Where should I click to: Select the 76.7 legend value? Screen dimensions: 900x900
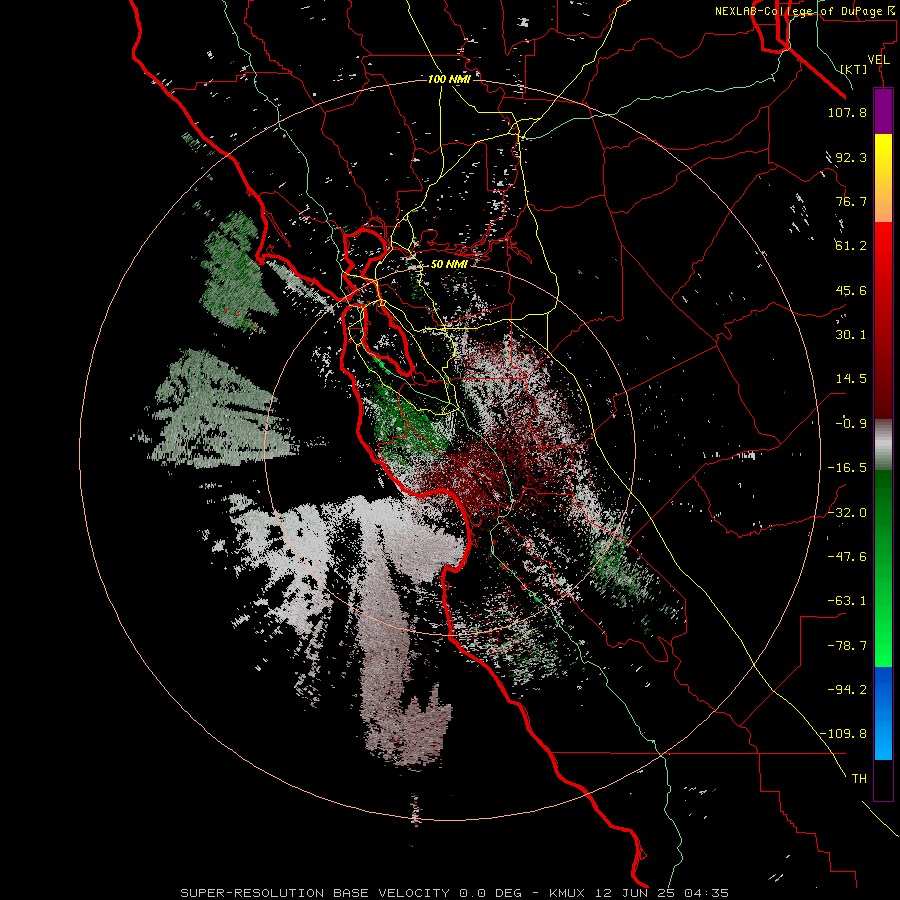click(851, 201)
